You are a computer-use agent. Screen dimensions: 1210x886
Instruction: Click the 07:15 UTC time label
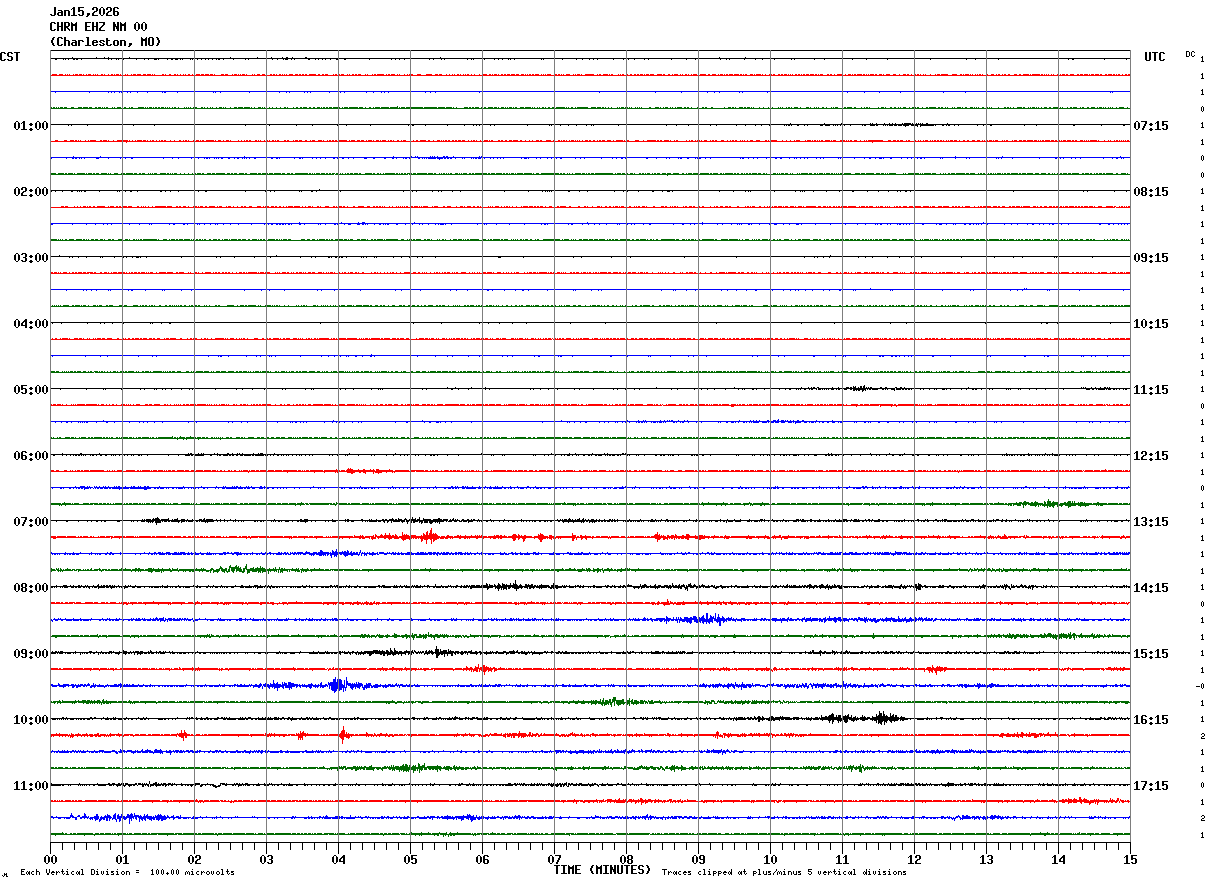click(1151, 126)
